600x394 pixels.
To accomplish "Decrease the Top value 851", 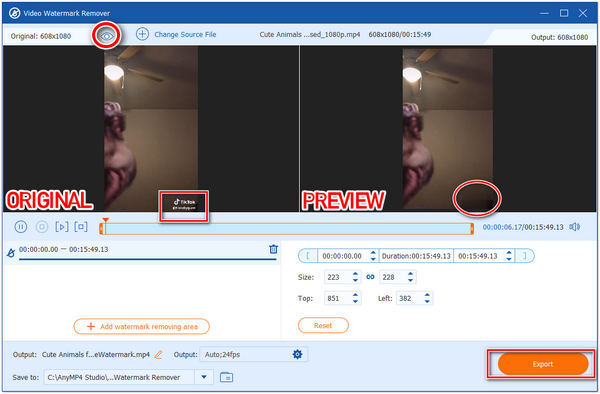I will point(355,301).
